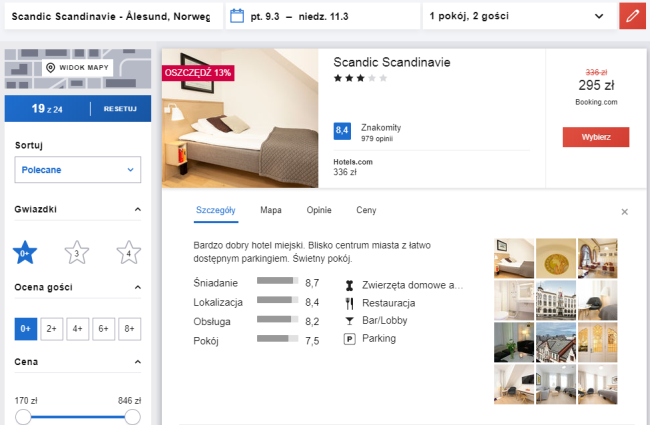Click the minimum price slider handle
The height and width of the screenshot is (425, 650).
coord(22,417)
